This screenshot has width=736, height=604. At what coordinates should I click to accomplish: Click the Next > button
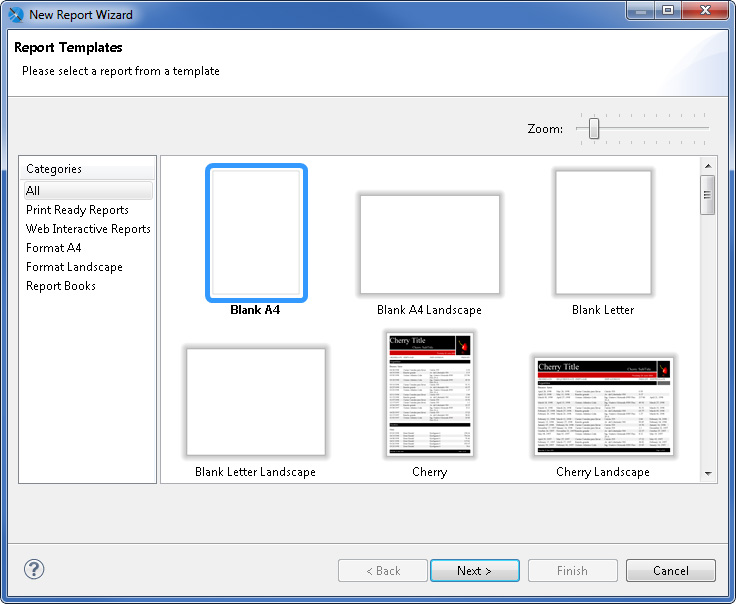[474, 571]
